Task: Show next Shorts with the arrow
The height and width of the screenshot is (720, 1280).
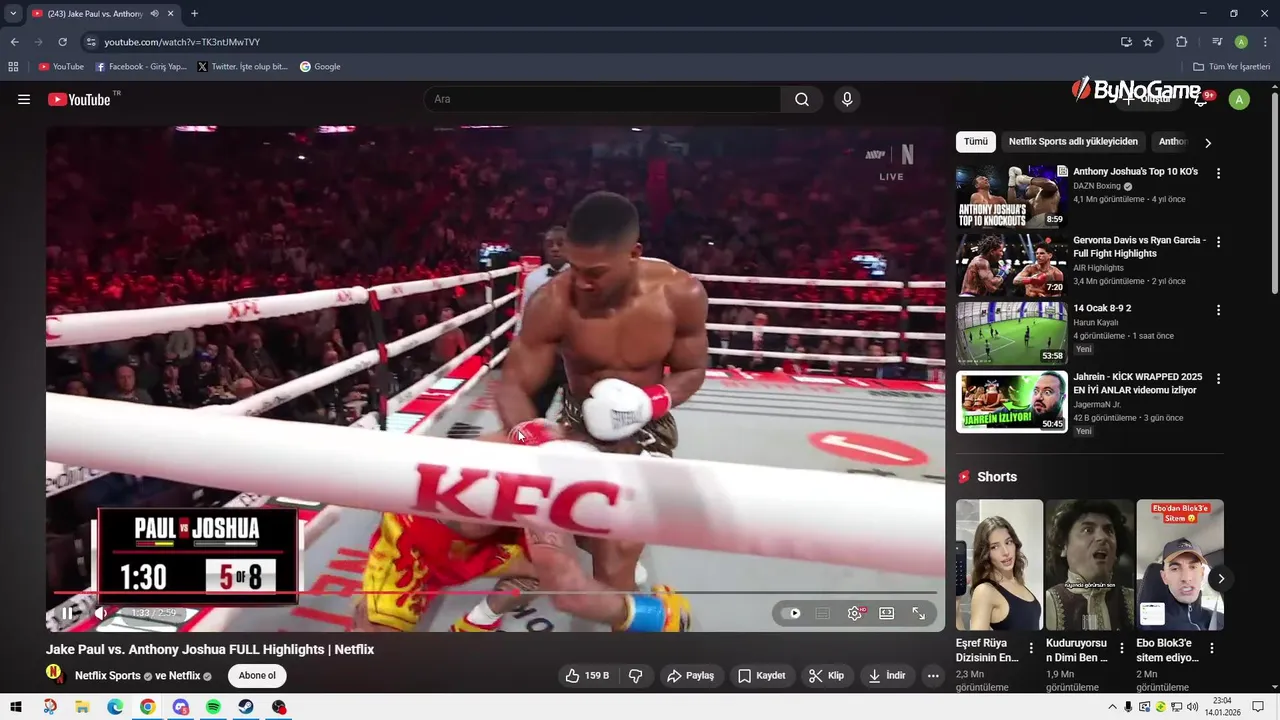Action: coord(1221,579)
